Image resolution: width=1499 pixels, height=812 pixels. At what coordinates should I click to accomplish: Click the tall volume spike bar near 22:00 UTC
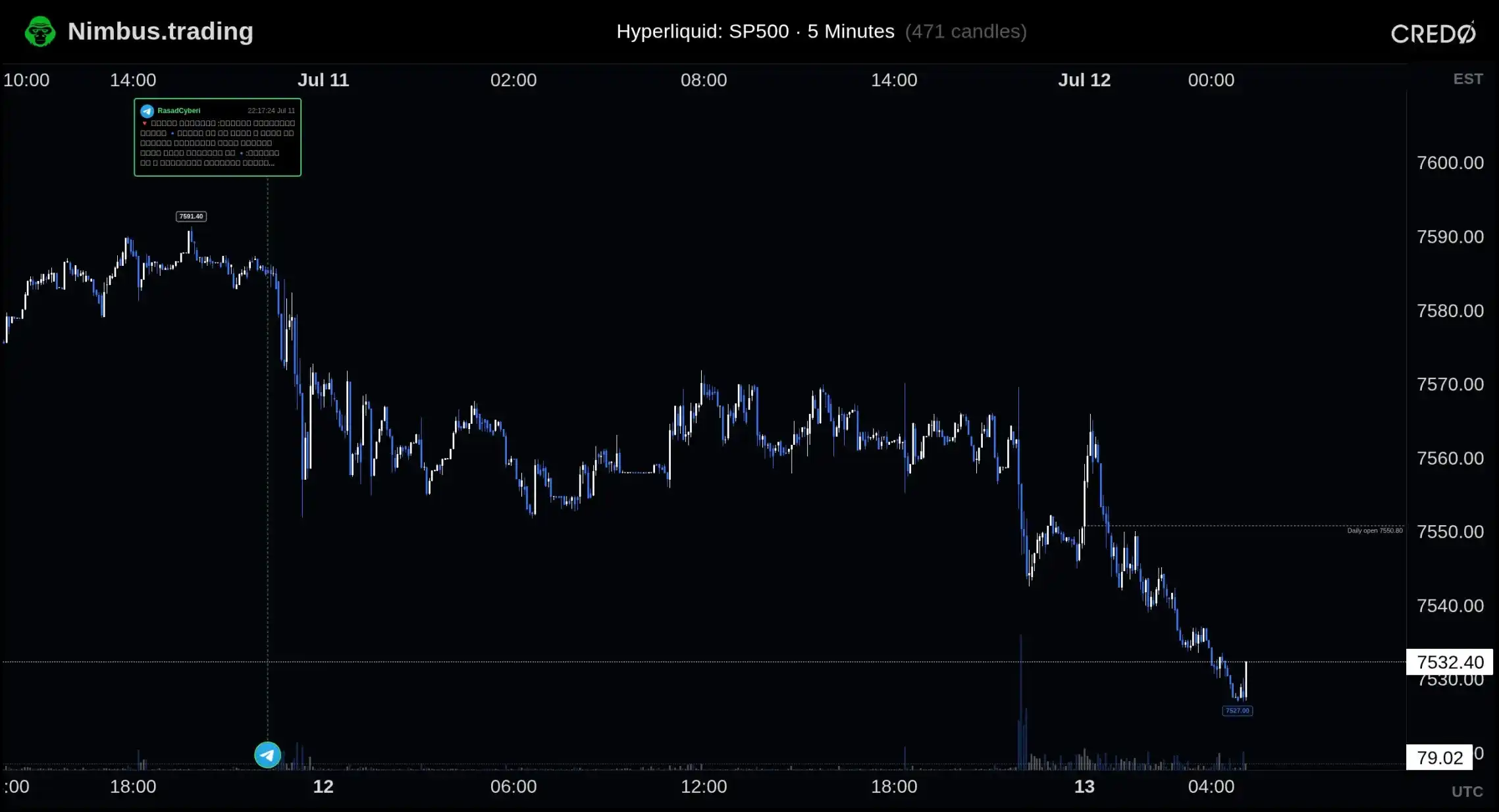[1020, 702]
